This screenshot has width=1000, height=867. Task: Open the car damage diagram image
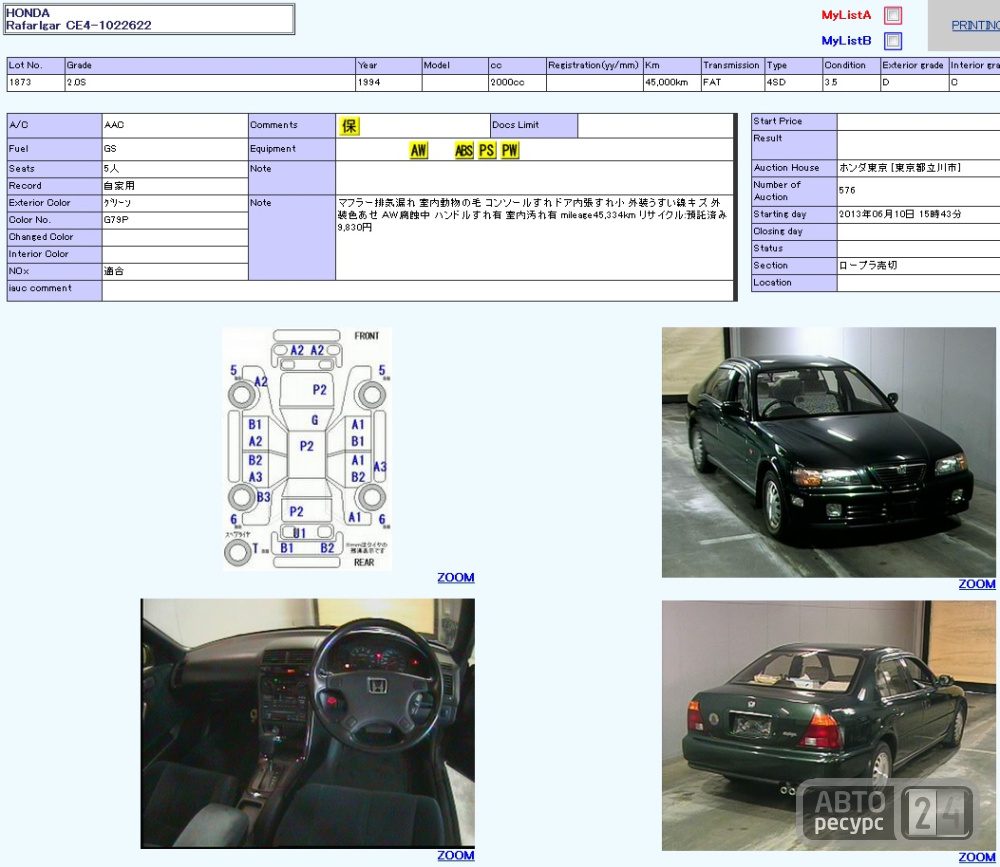click(307, 448)
